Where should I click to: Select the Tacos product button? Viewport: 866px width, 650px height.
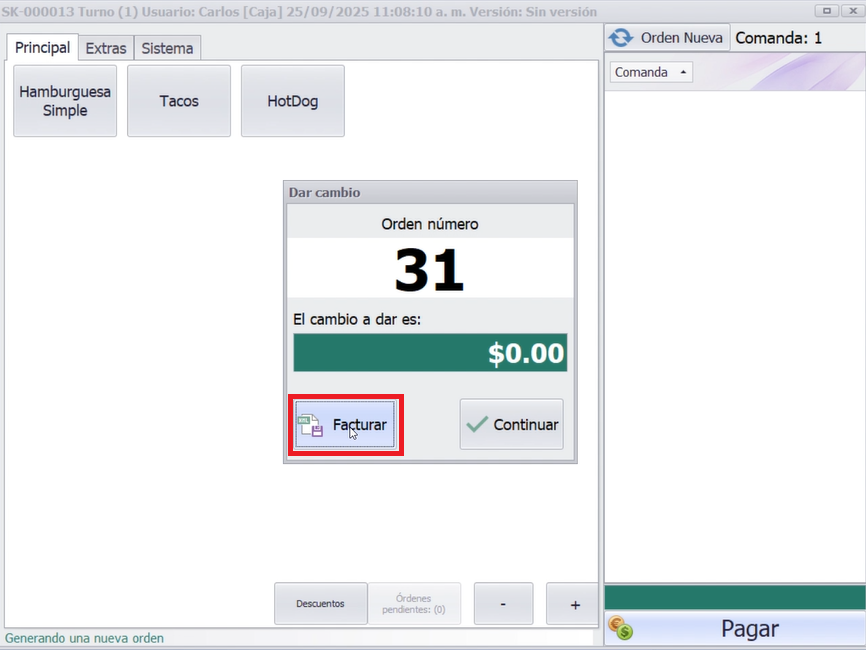click(x=179, y=101)
